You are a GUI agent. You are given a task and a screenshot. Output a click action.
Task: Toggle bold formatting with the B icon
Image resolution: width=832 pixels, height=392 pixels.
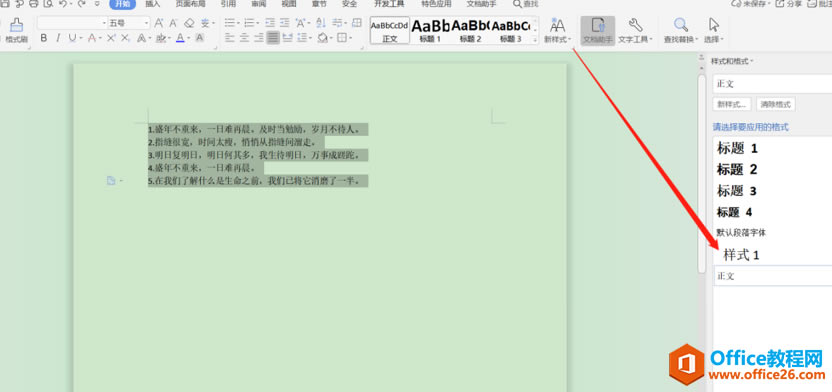pyautogui.click(x=44, y=38)
